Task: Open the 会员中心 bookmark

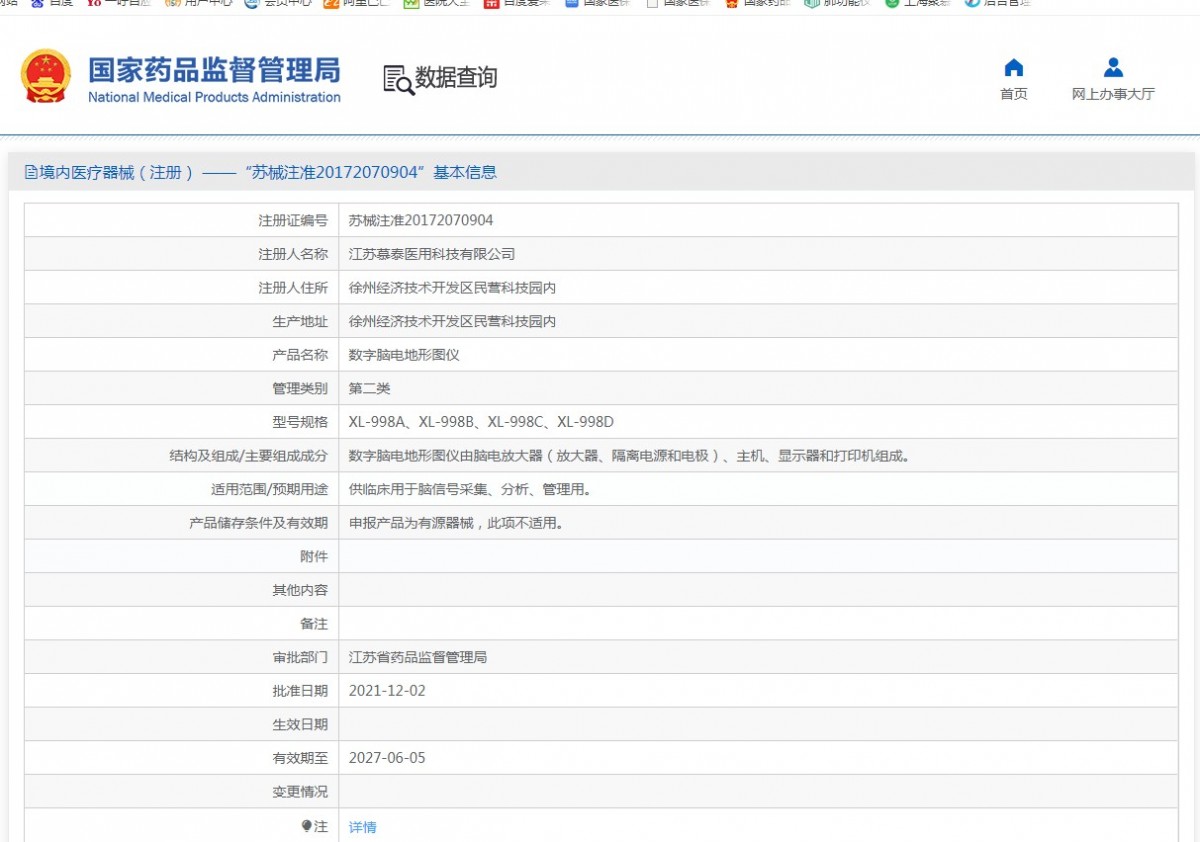Action: [x=278, y=3]
